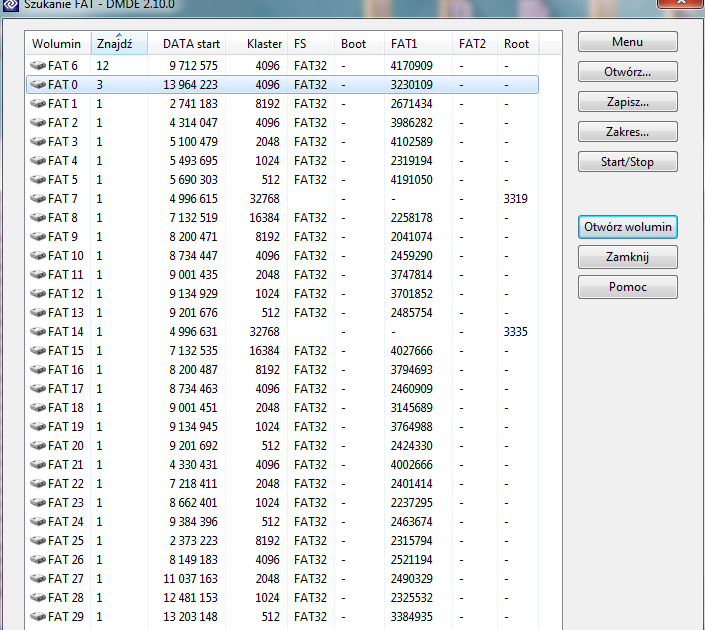This screenshot has width=705, height=630.
Task: Select the FAT 25 row label
Action: click(x=66, y=541)
